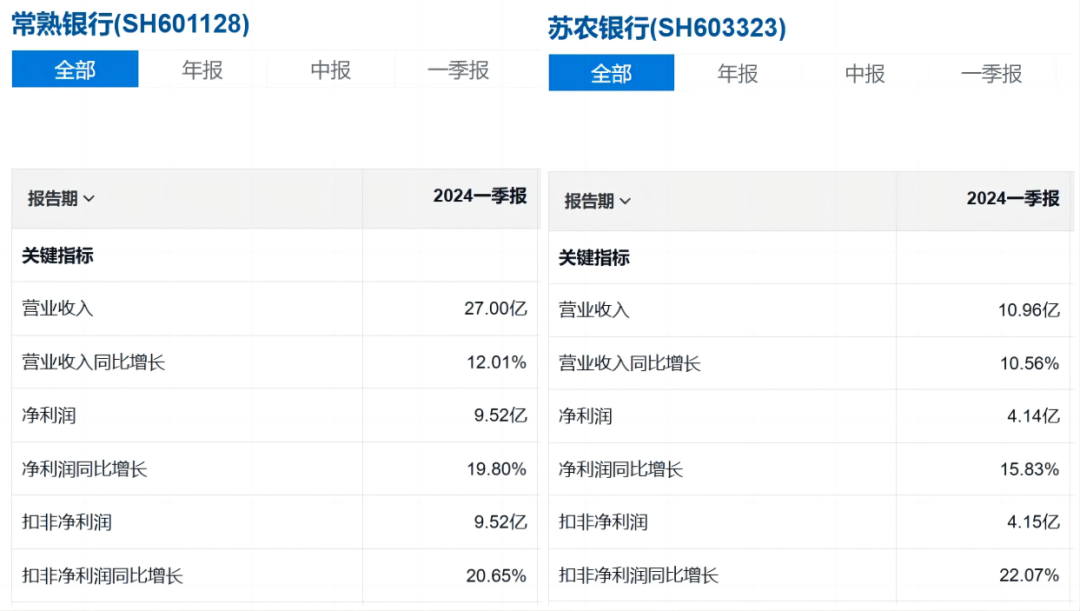The image size is (1080, 611).
Task: Select 净利润 row label for 苏农银行
Action: pos(585,416)
